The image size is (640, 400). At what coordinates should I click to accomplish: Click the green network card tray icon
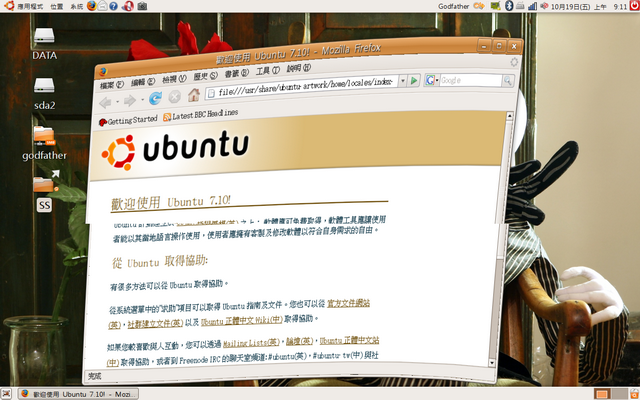pos(496,6)
